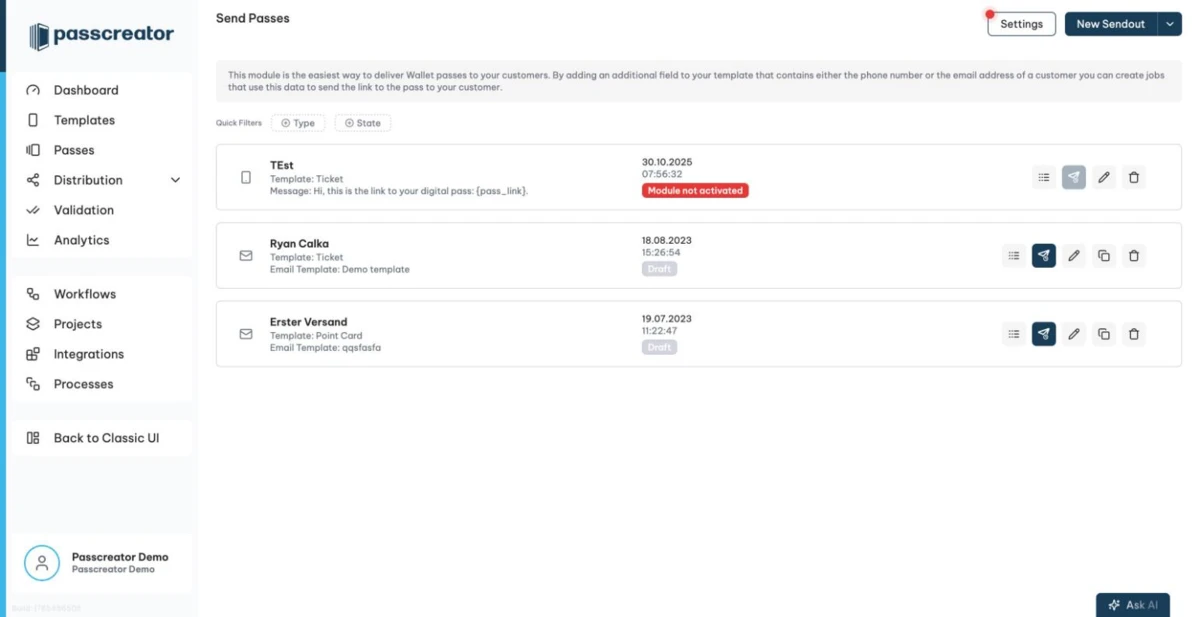Delete the Ryan Calka sendout
This screenshot has height=617, width=1200.
pos(1134,255)
